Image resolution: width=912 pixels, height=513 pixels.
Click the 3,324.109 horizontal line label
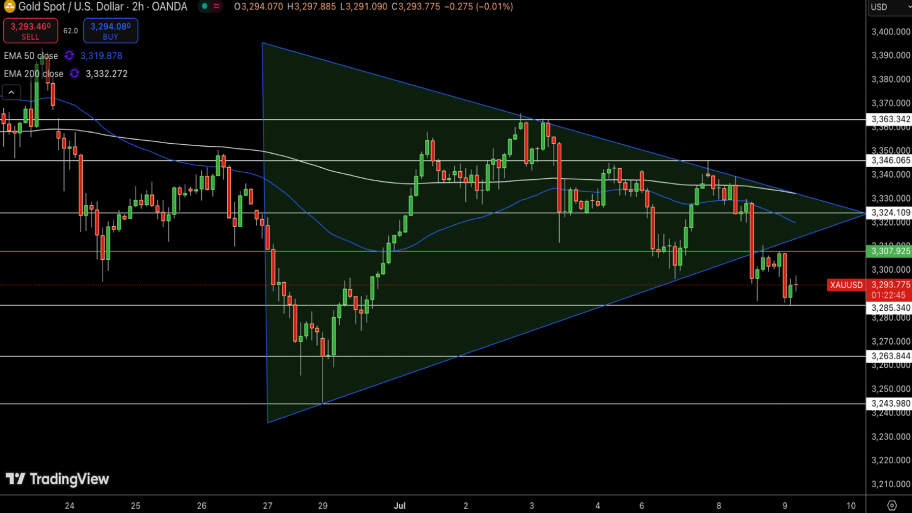click(x=889, y=213)
